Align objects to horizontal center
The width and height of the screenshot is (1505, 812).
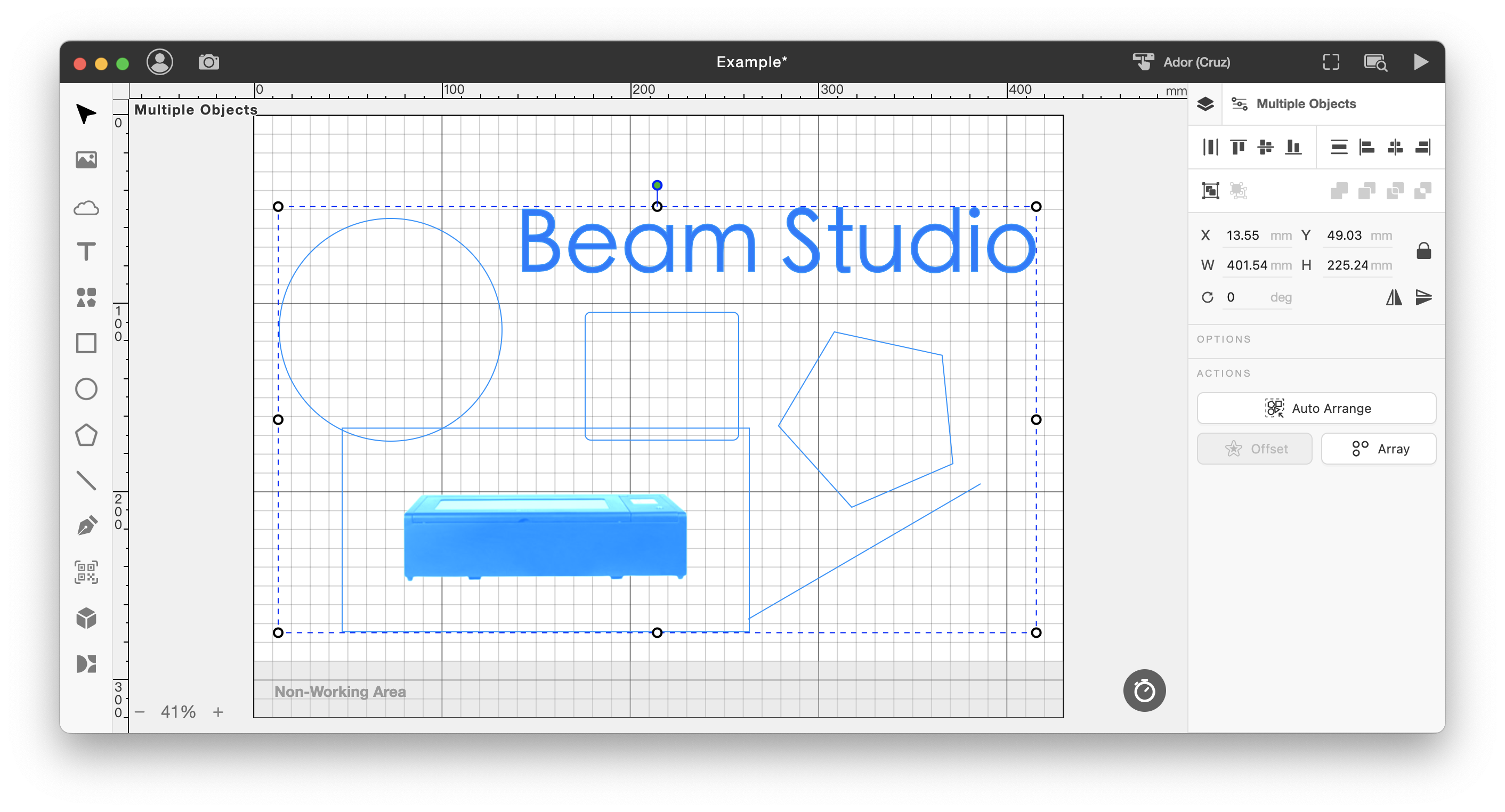click(x=1395, y=147)
